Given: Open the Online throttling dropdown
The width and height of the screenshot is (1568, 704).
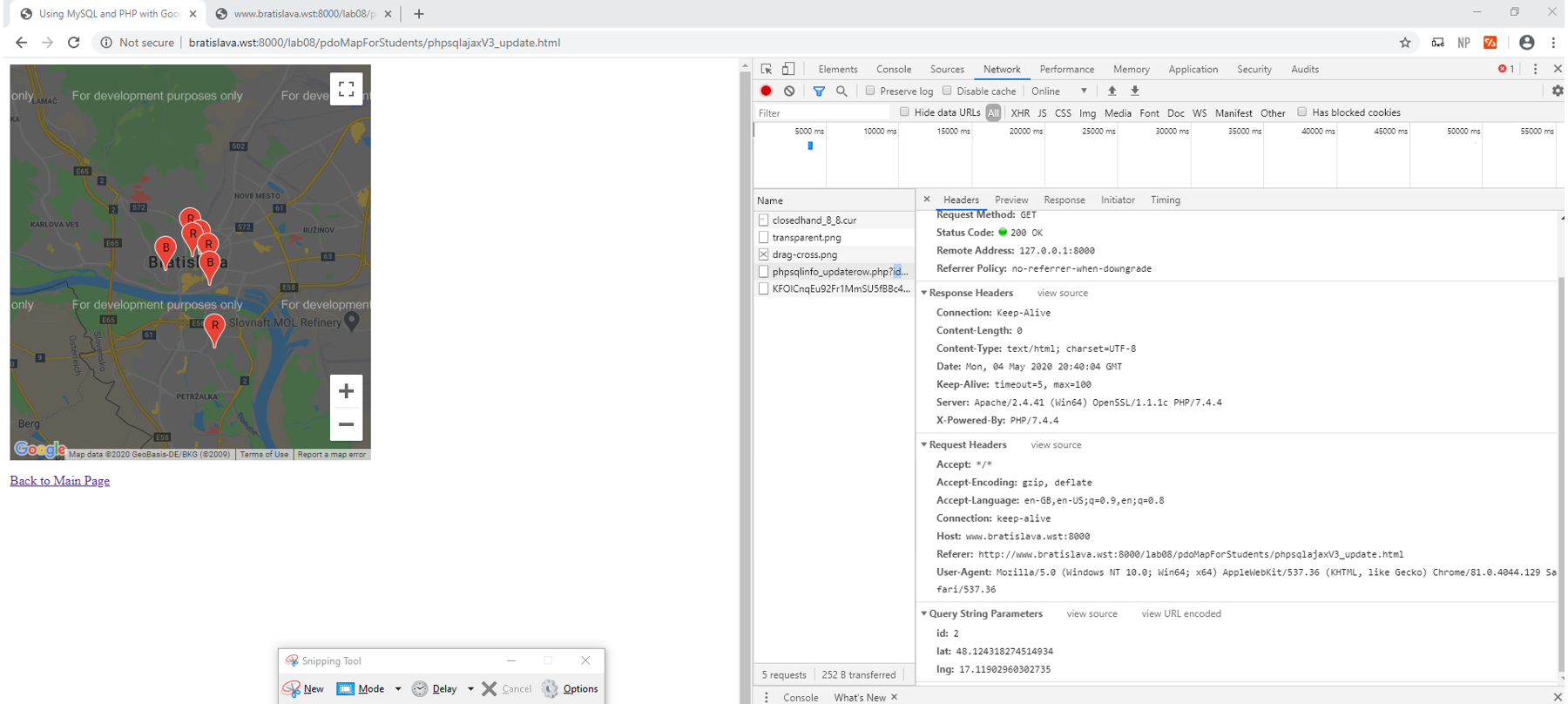Looking at the screenshot, I should coord(1059,91).
